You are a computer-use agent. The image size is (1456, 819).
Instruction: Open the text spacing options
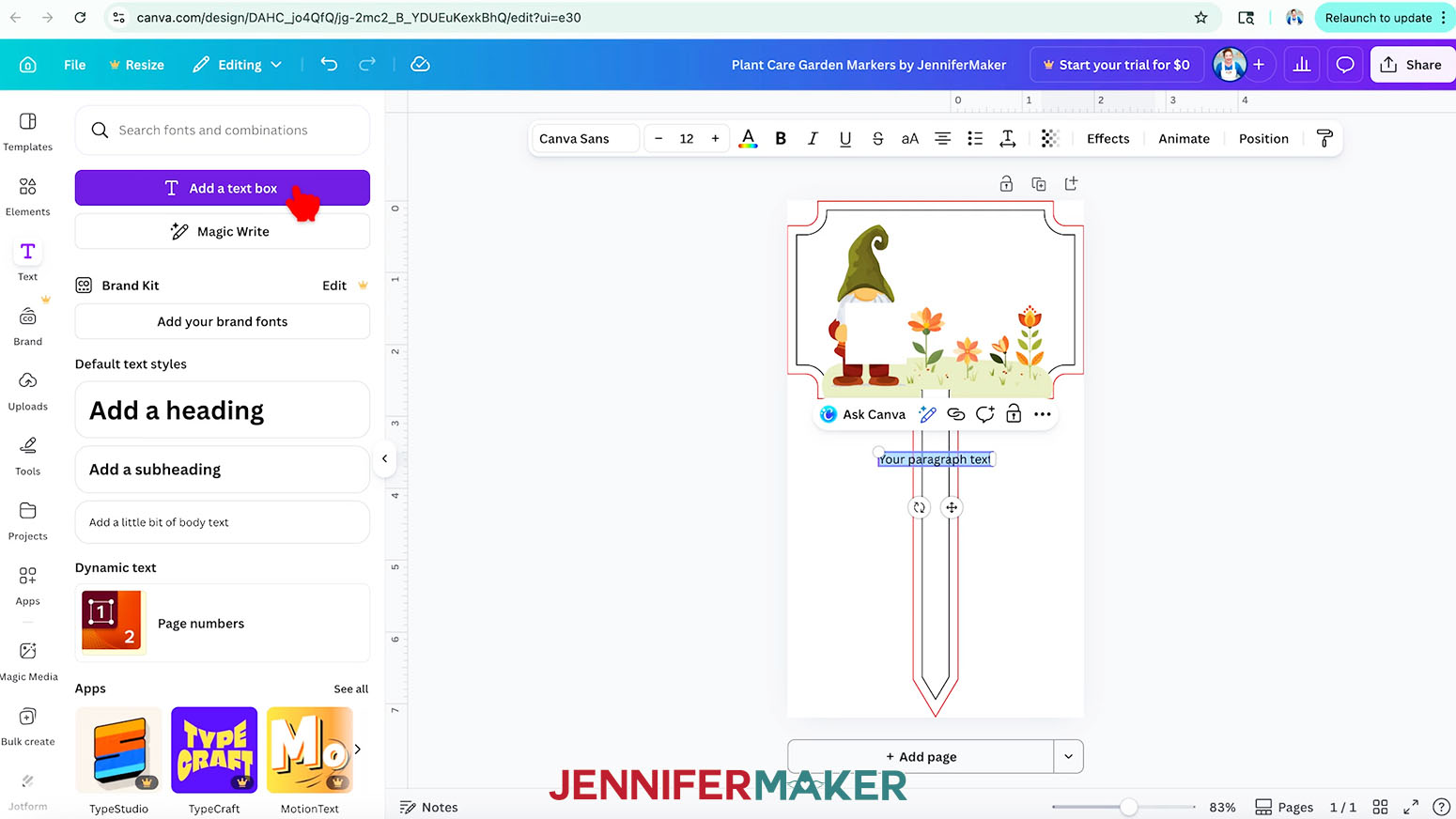point(1007,139)
